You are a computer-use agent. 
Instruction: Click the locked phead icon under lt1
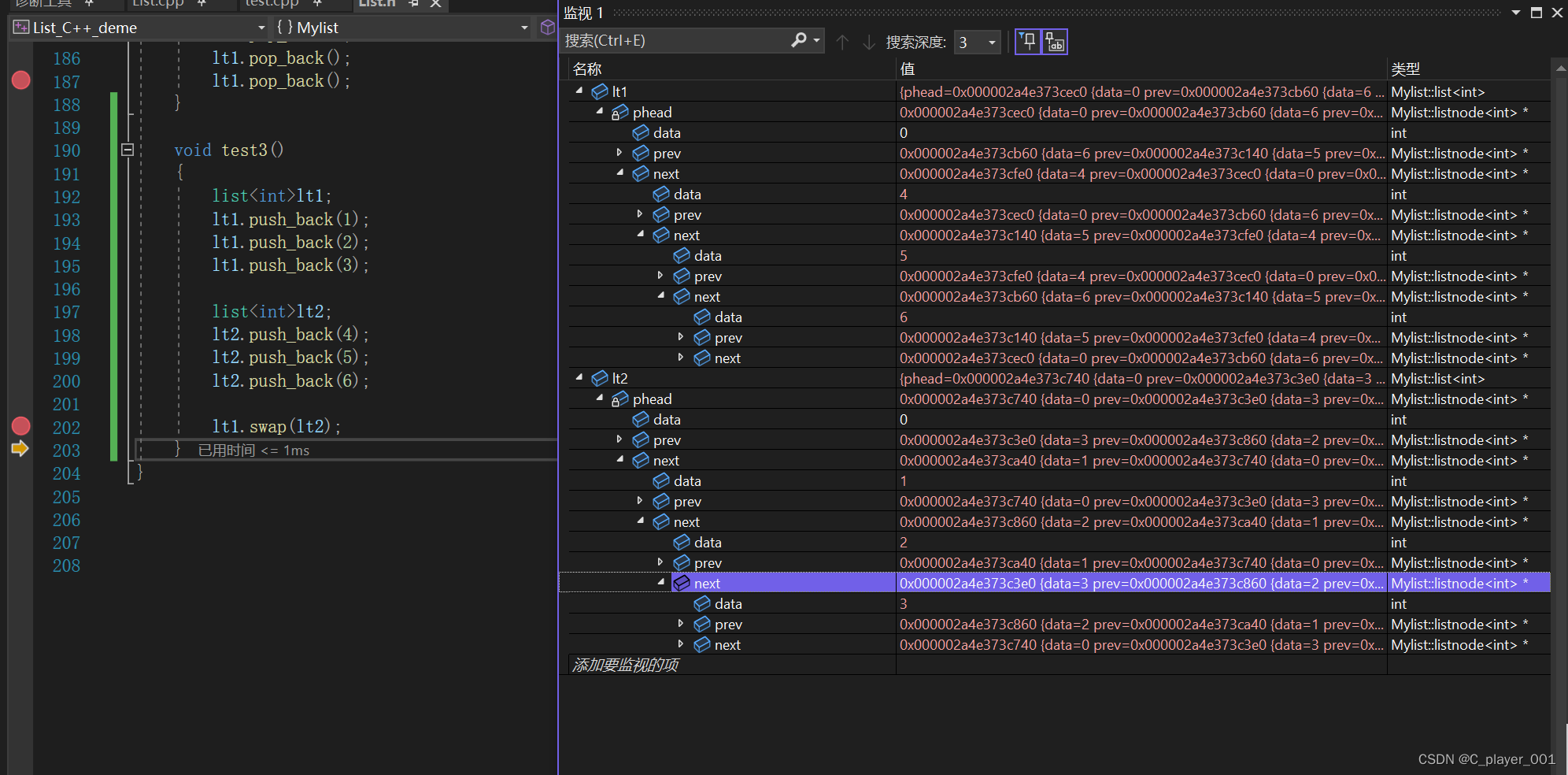(620, 113)
